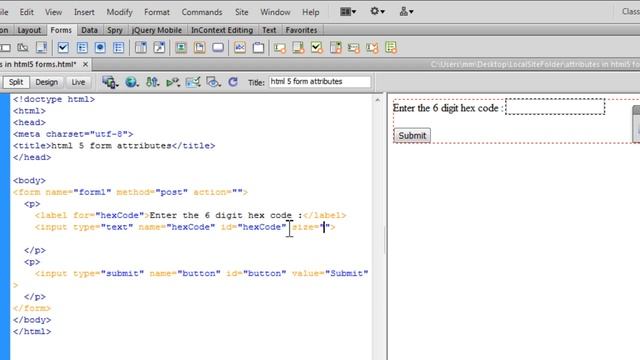Insert Spry Validation Confirm
This screenshot has width=640, height=360.
coord(372,48)
